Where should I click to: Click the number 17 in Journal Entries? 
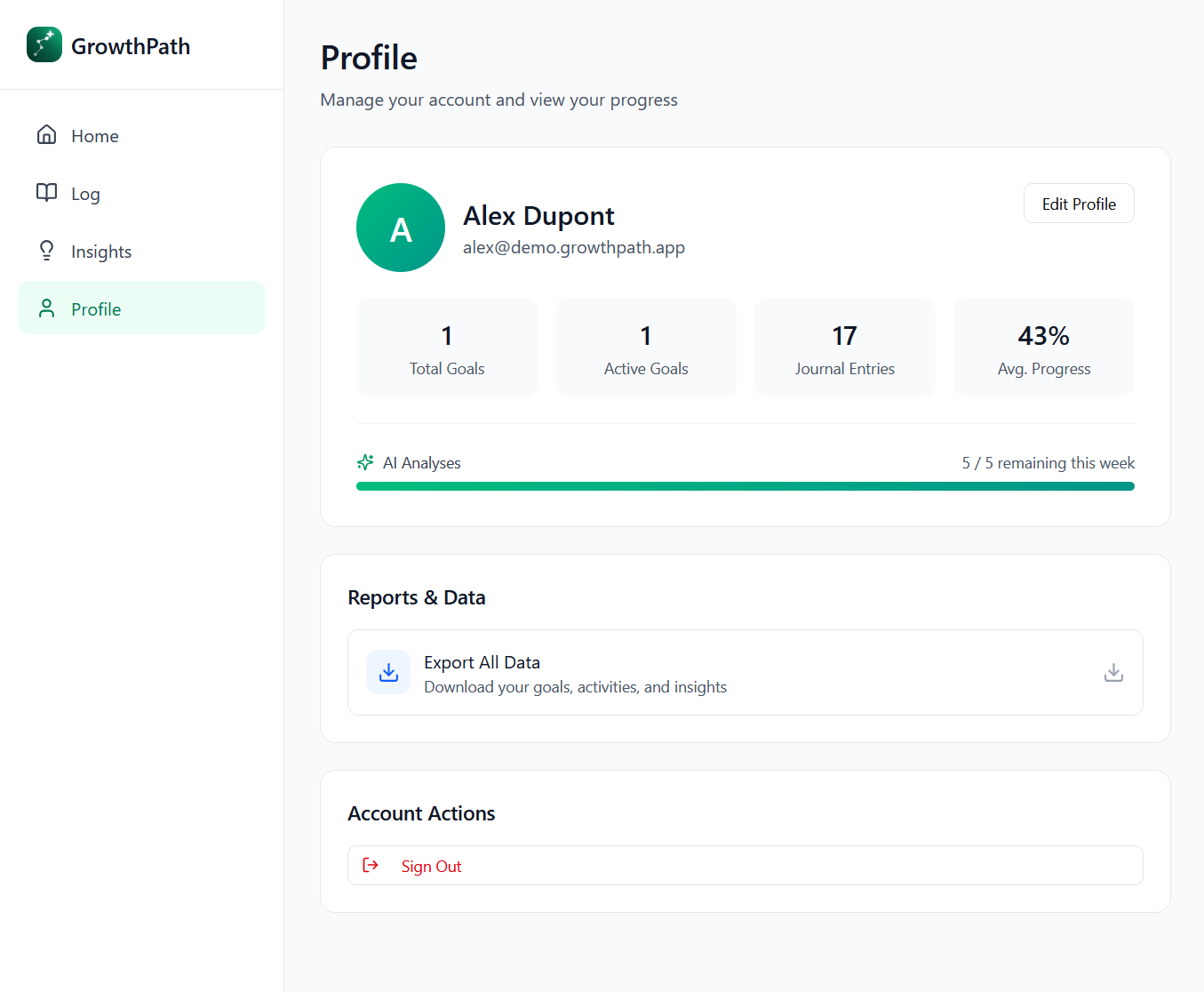(844, 336)
